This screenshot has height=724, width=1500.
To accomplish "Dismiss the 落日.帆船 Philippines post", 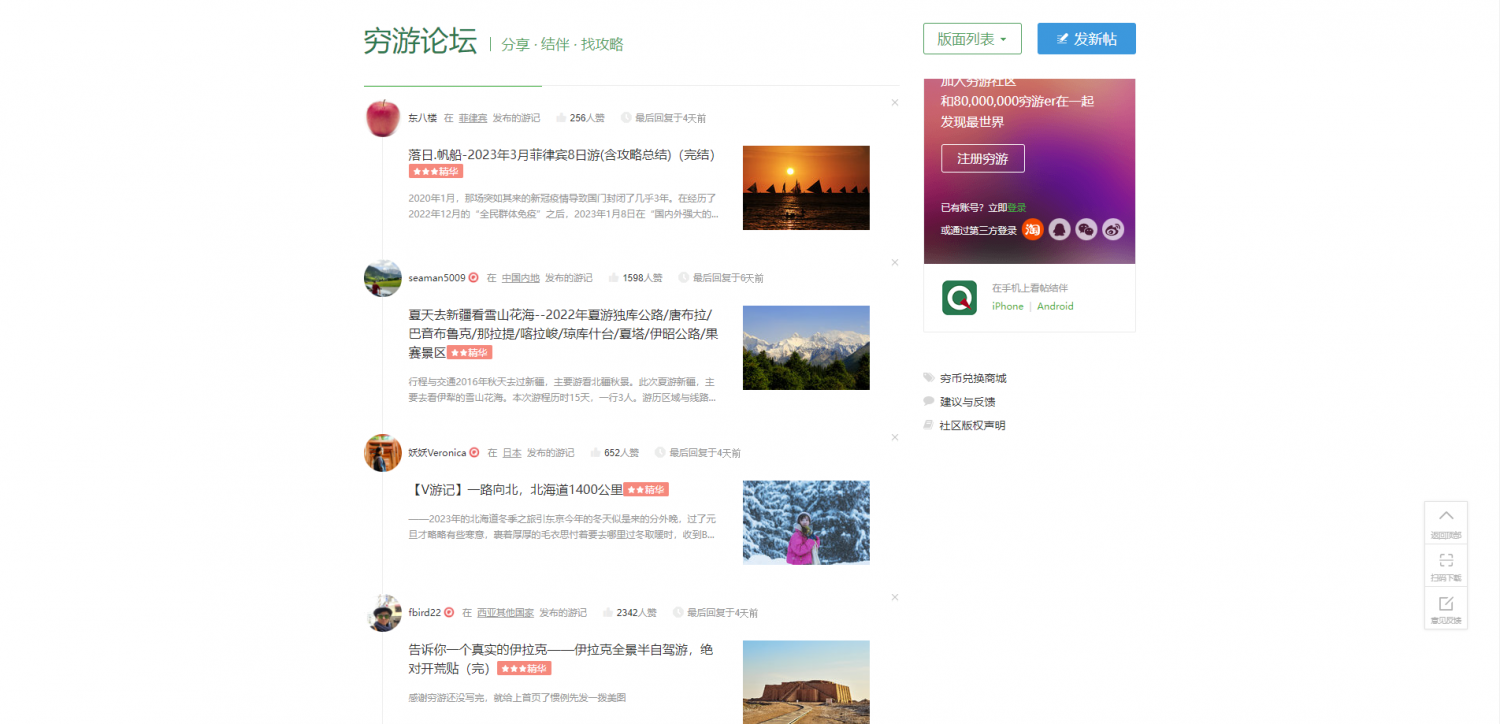I will (x=895, y=102).
